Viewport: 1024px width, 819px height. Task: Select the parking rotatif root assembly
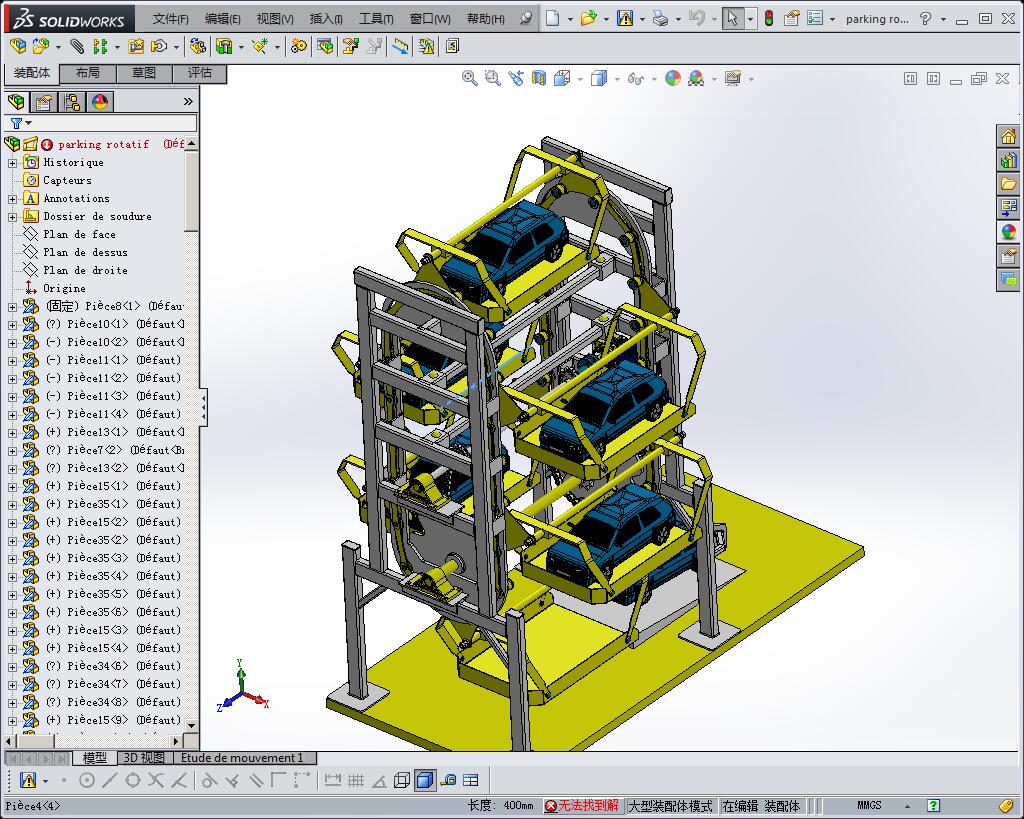click(103, 144)
